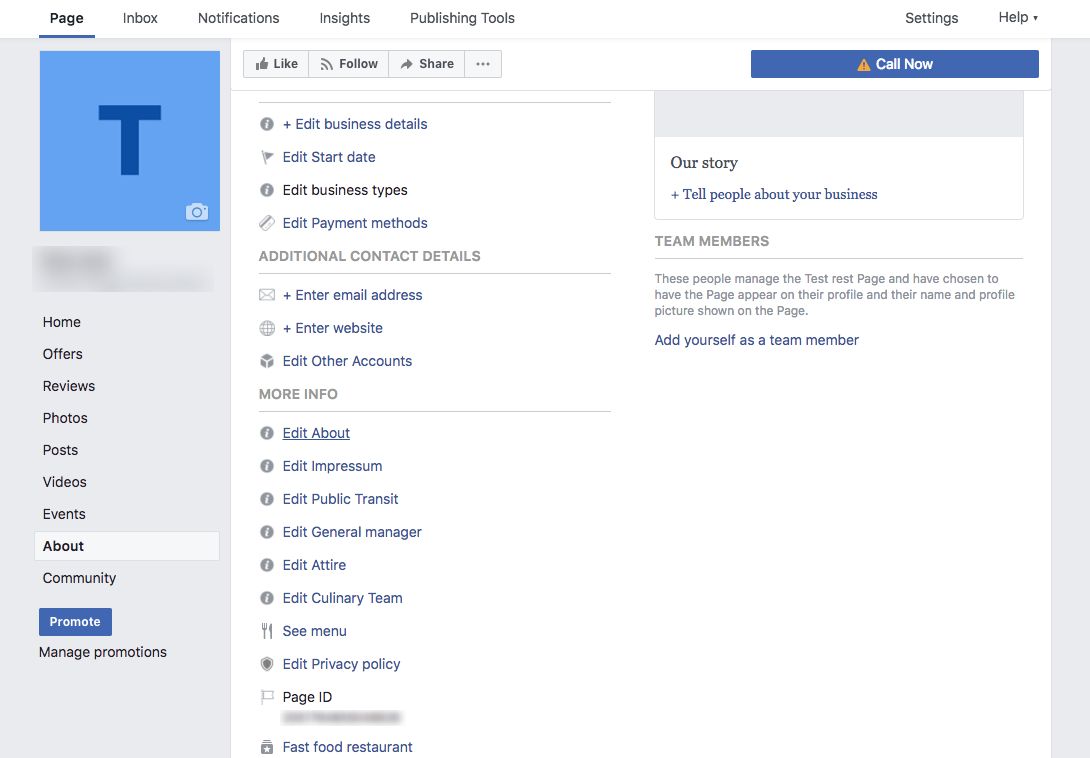
Task: Click Edit Payment methods link
Action: pyautogui.click(x=355, y=223)
